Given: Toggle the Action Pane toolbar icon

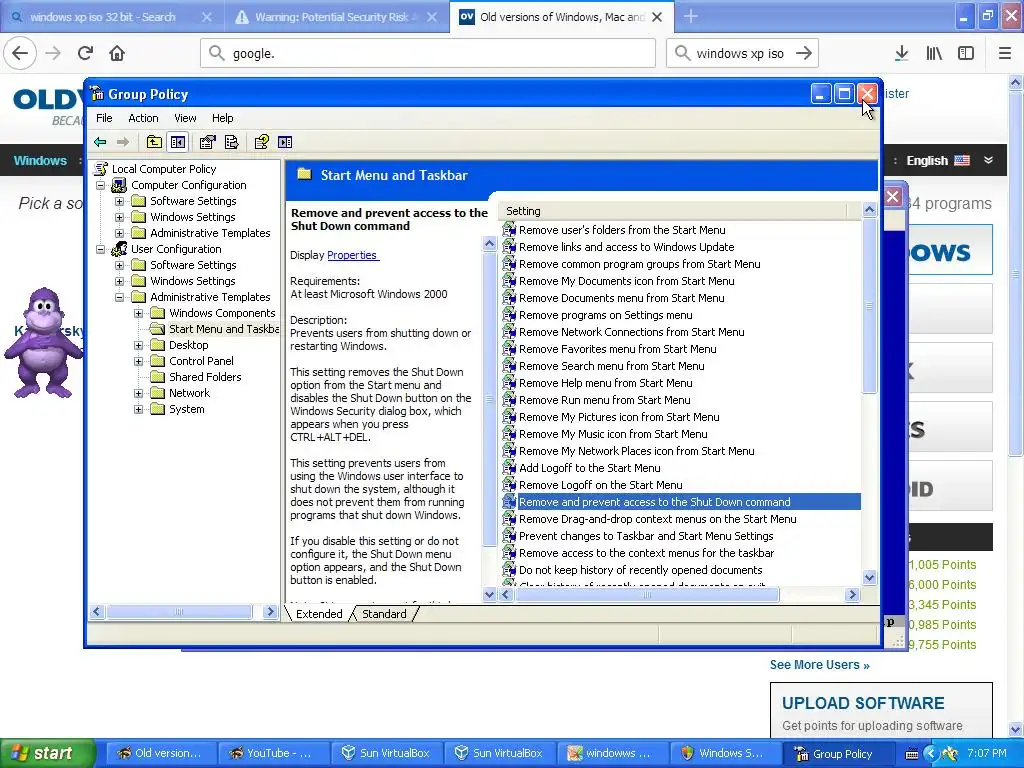Looking at the screenshot, I should pos(285,142).
